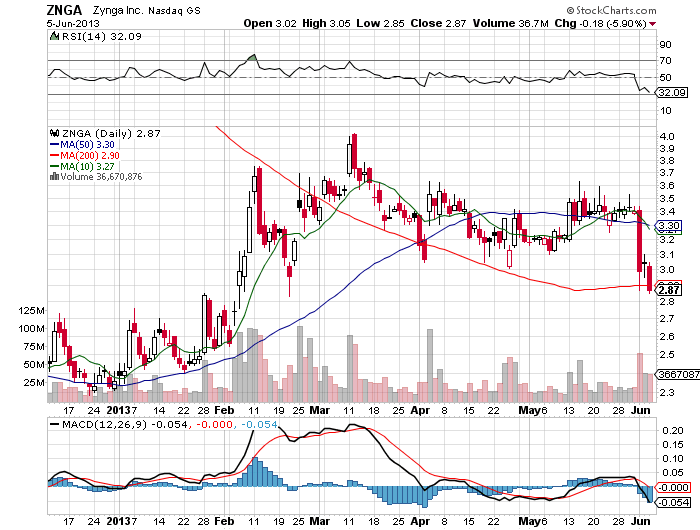This screenshot has height=530, width=700.
Task: Click the 2013 label on price axis
Action: click(x=118, y=410)
